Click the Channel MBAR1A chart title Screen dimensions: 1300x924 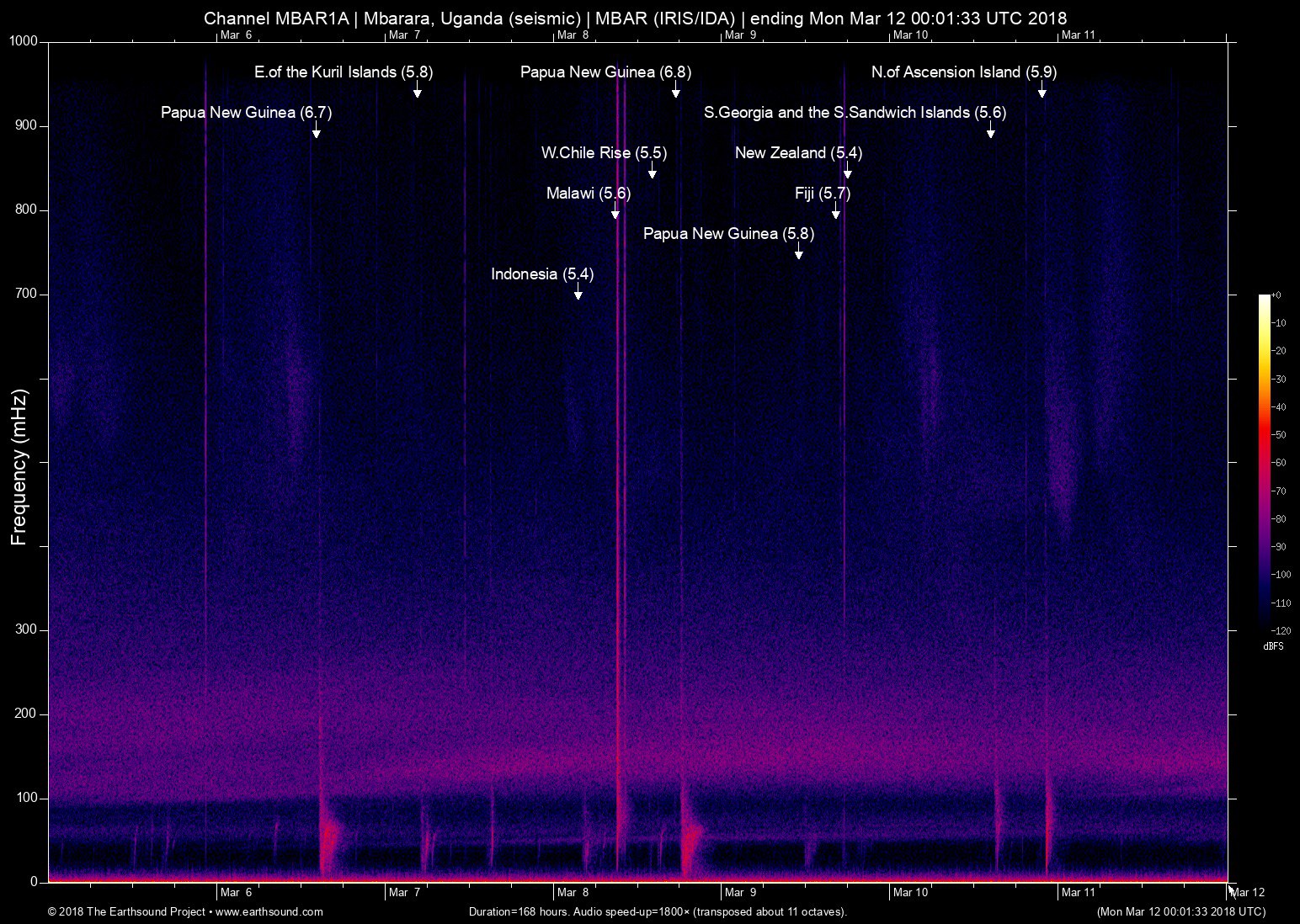635,18
